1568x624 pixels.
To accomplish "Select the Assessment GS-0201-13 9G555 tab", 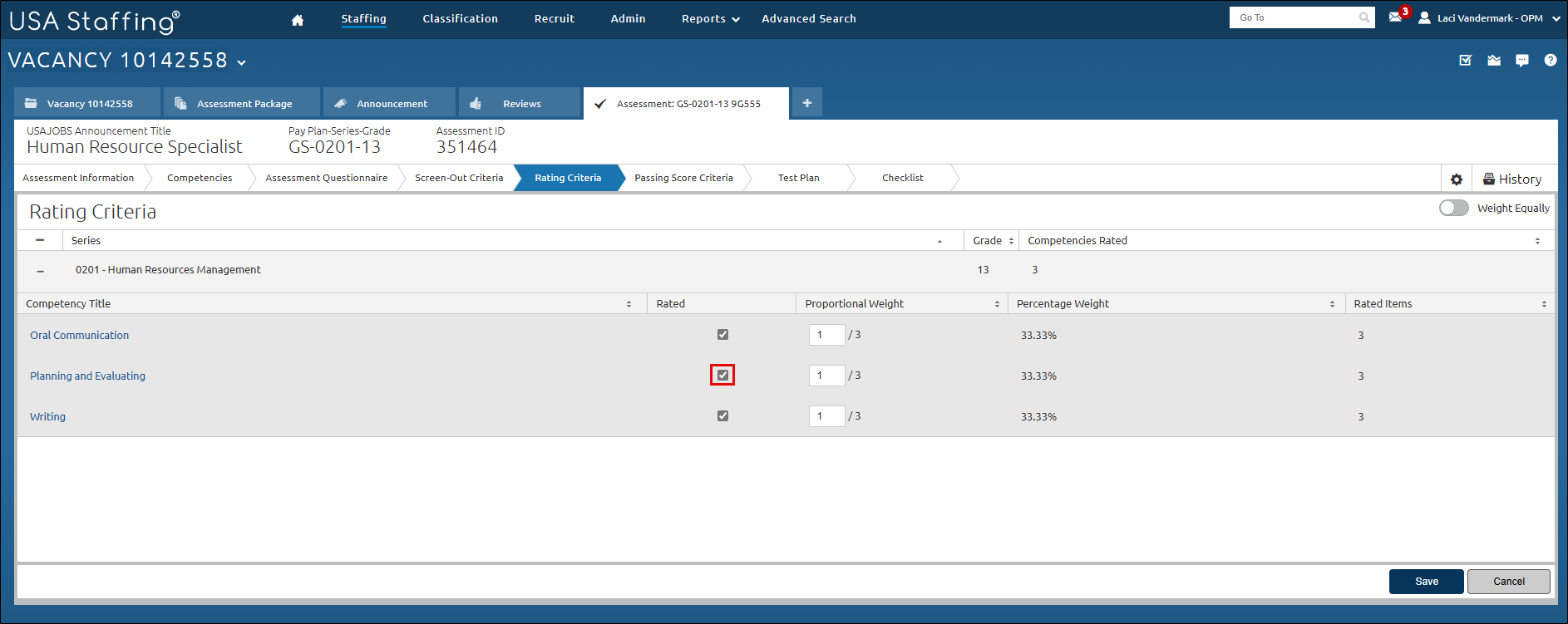I will (686, 103).
